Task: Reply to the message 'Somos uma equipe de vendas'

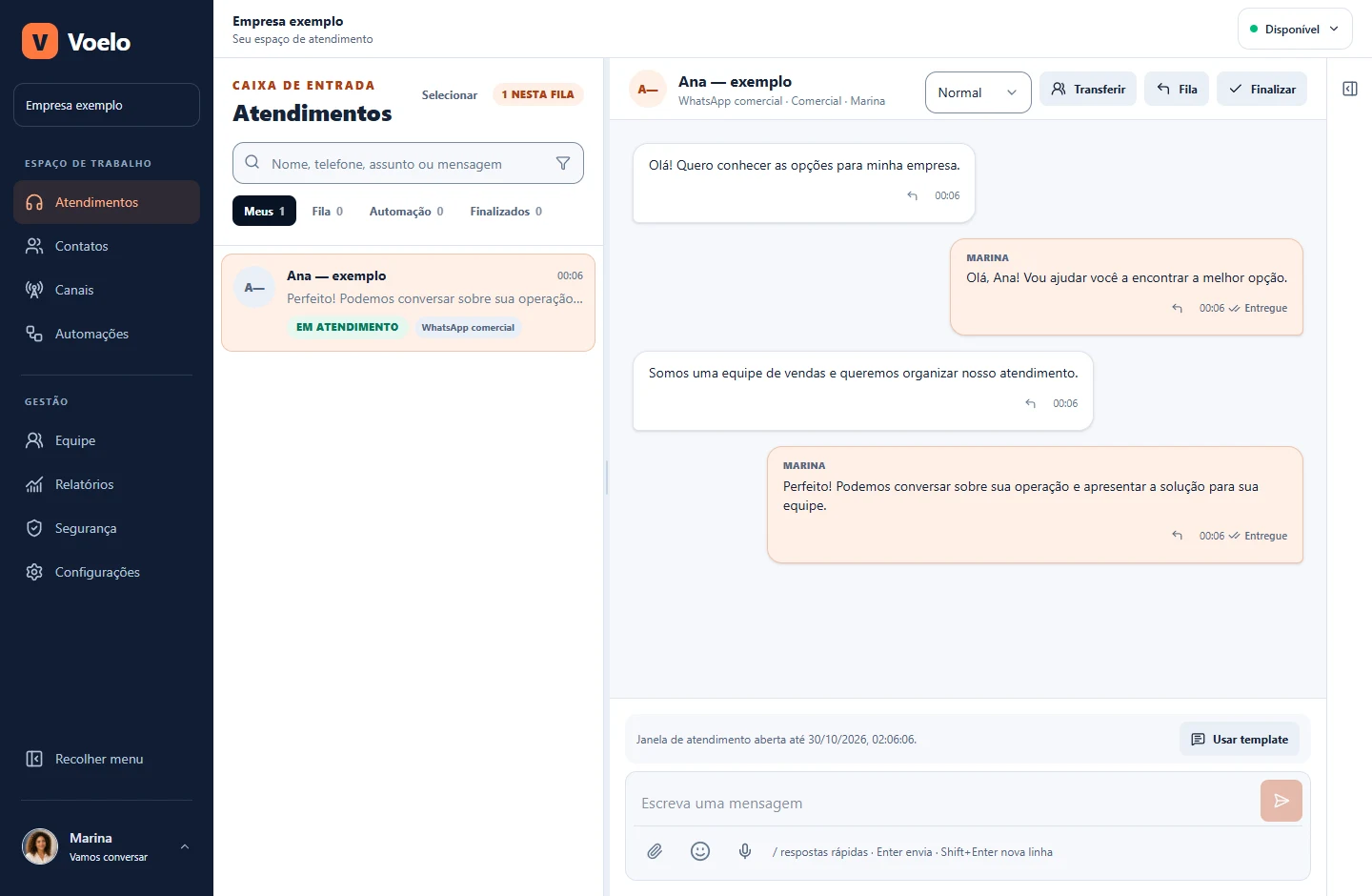Action: (1031, 403)
